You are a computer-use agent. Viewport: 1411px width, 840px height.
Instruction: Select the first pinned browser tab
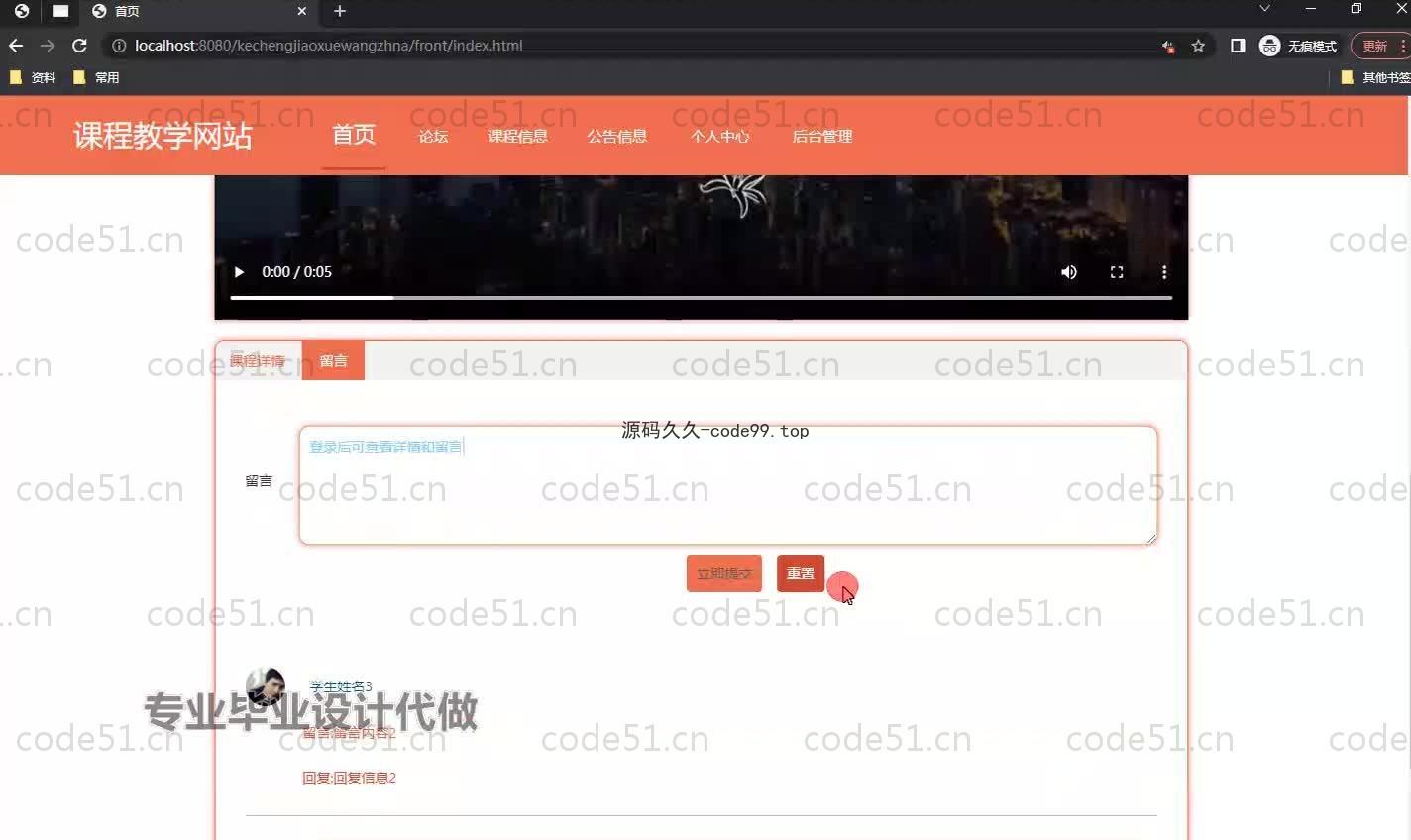[22, 11]
